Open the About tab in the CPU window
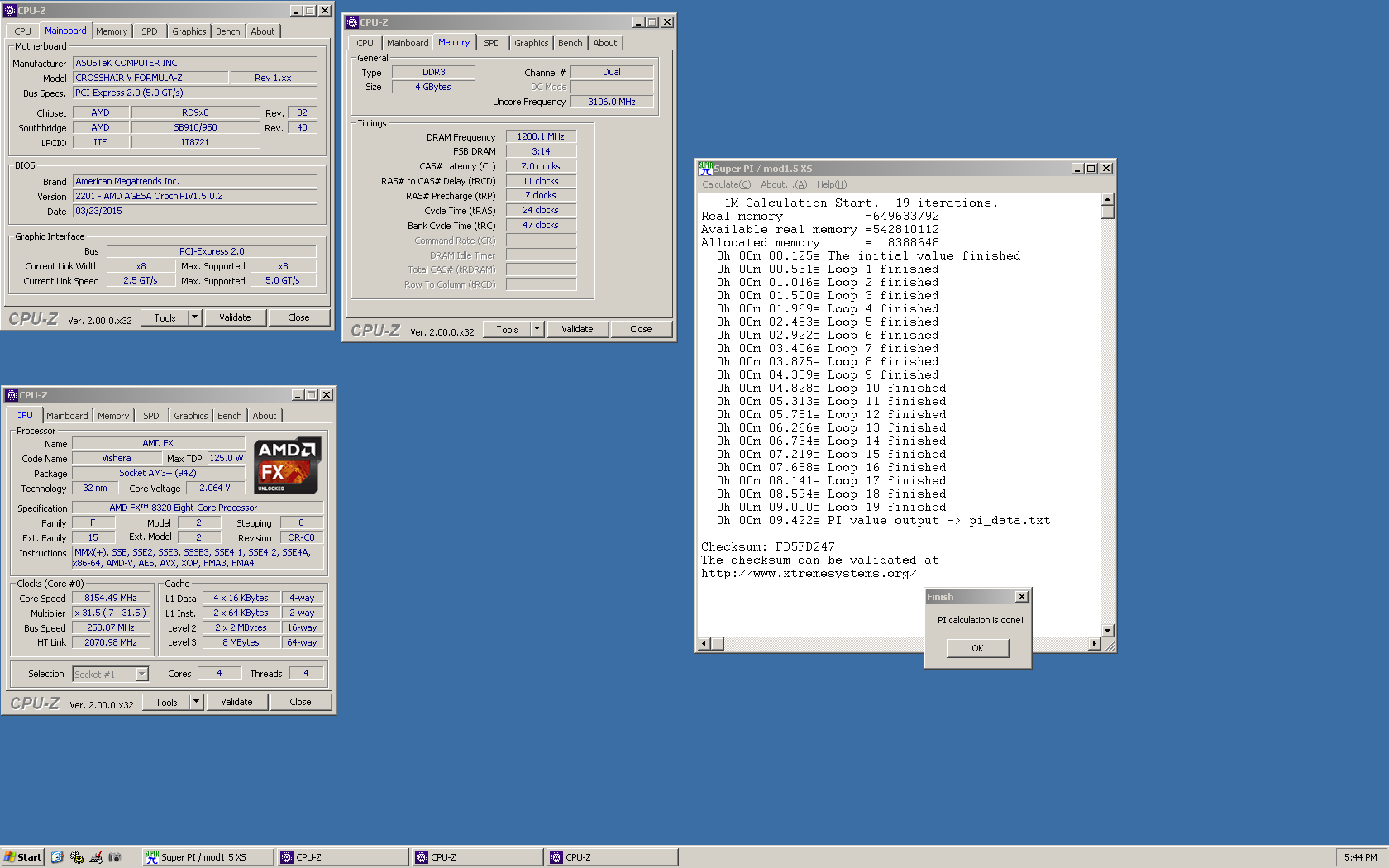The height and width of the screenshot is (868, 1389). [x=265, y=416]
